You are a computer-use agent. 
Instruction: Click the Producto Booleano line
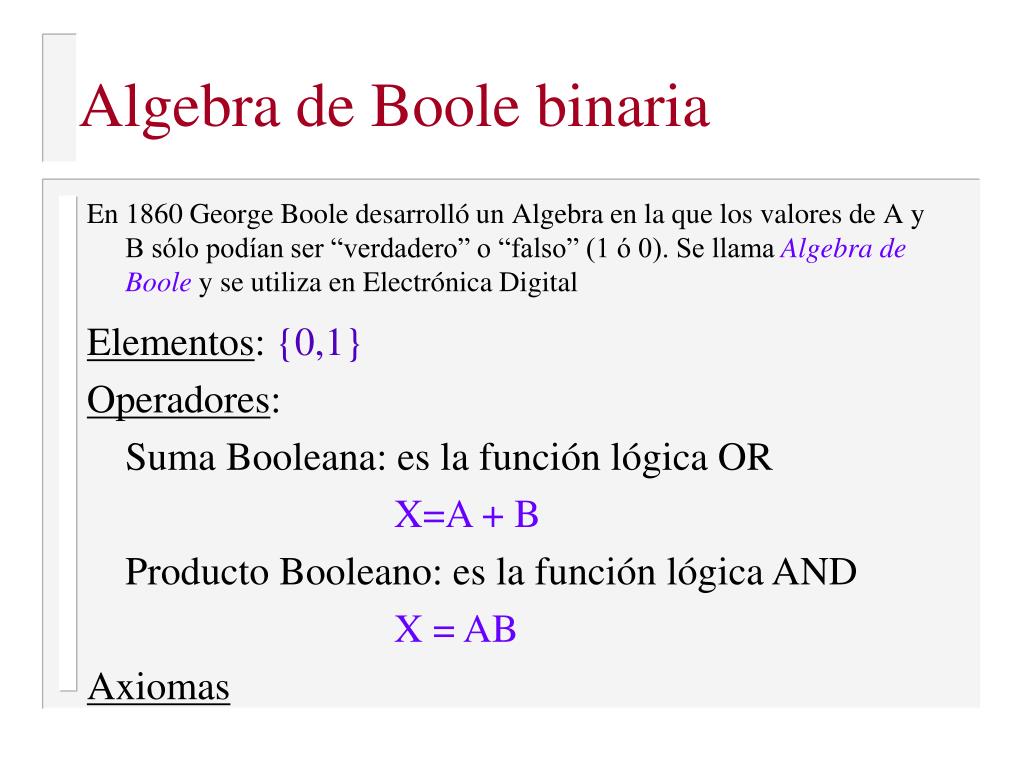490,572
